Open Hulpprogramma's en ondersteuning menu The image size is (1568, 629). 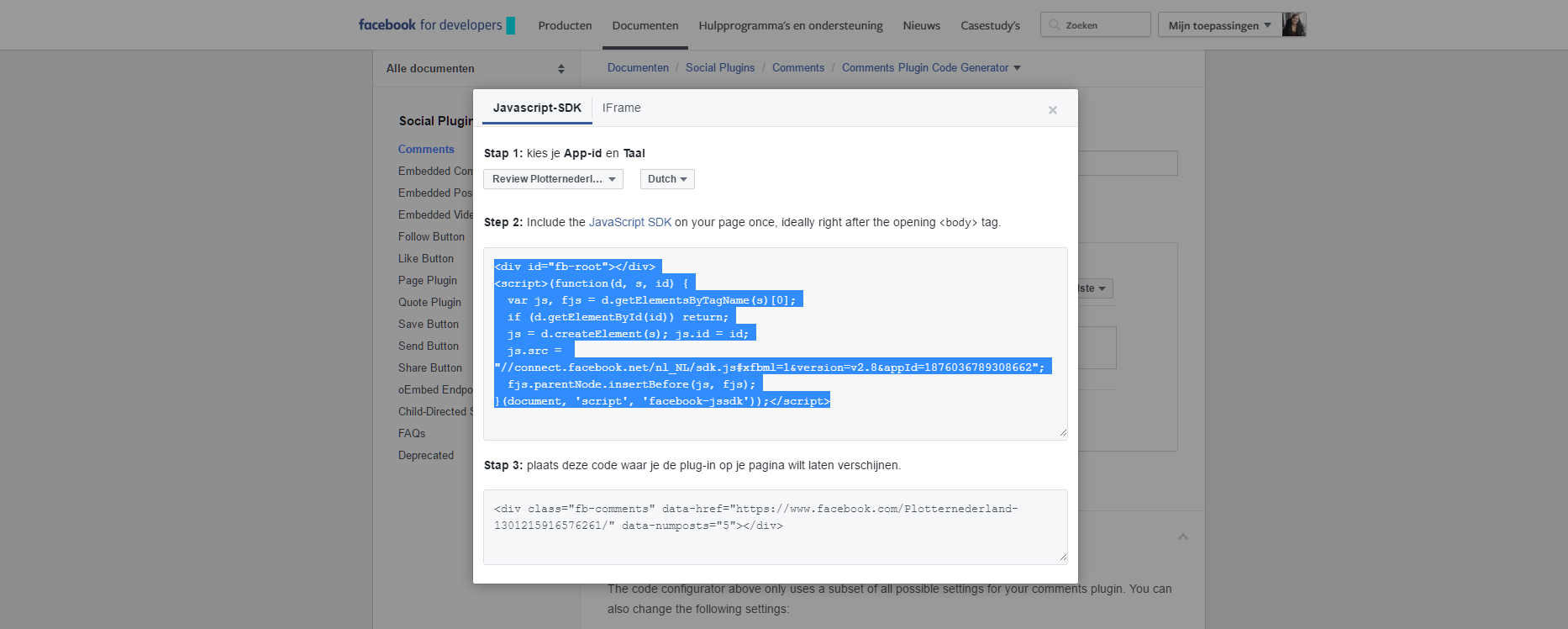click(791, 25)
